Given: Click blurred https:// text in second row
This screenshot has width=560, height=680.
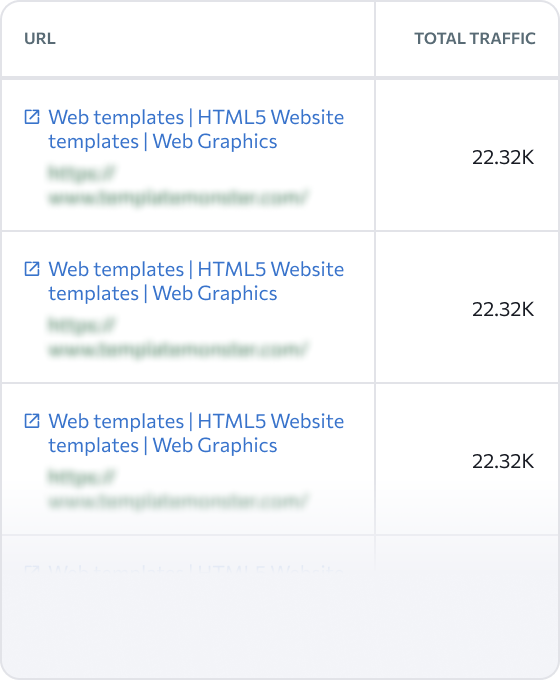Looking at the screenshot, I should [x=81, y=325].
